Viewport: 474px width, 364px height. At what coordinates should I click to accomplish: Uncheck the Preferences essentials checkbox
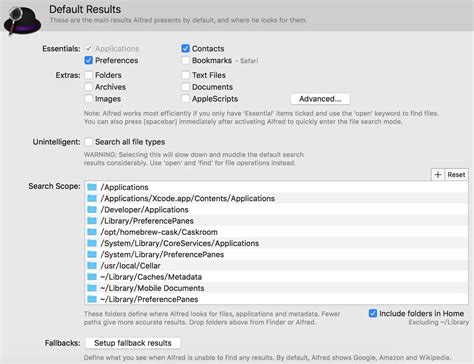point(89,60)
